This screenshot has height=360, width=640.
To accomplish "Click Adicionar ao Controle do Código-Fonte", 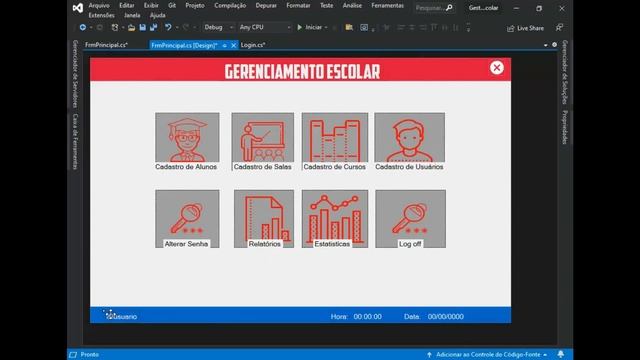I will point(487,354).
